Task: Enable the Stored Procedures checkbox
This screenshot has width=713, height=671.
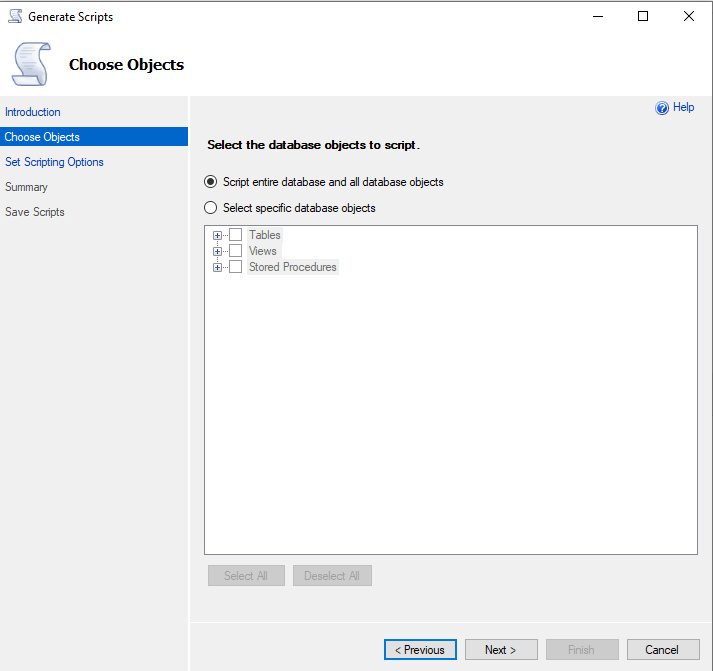Action: pos(236,267)
